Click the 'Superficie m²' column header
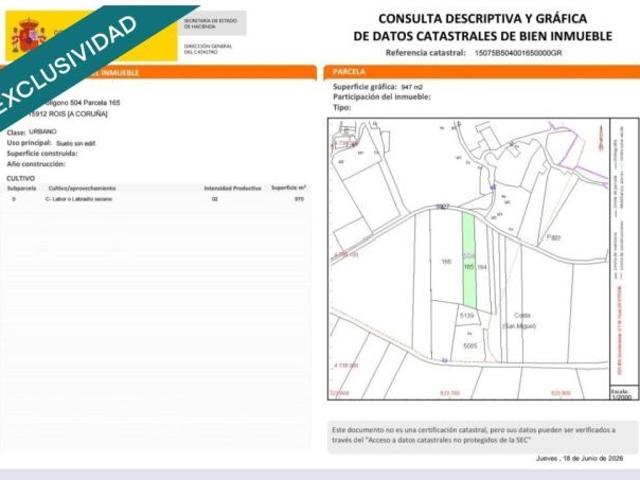Screen dimensions: 640x480 (x=289, y=188)
